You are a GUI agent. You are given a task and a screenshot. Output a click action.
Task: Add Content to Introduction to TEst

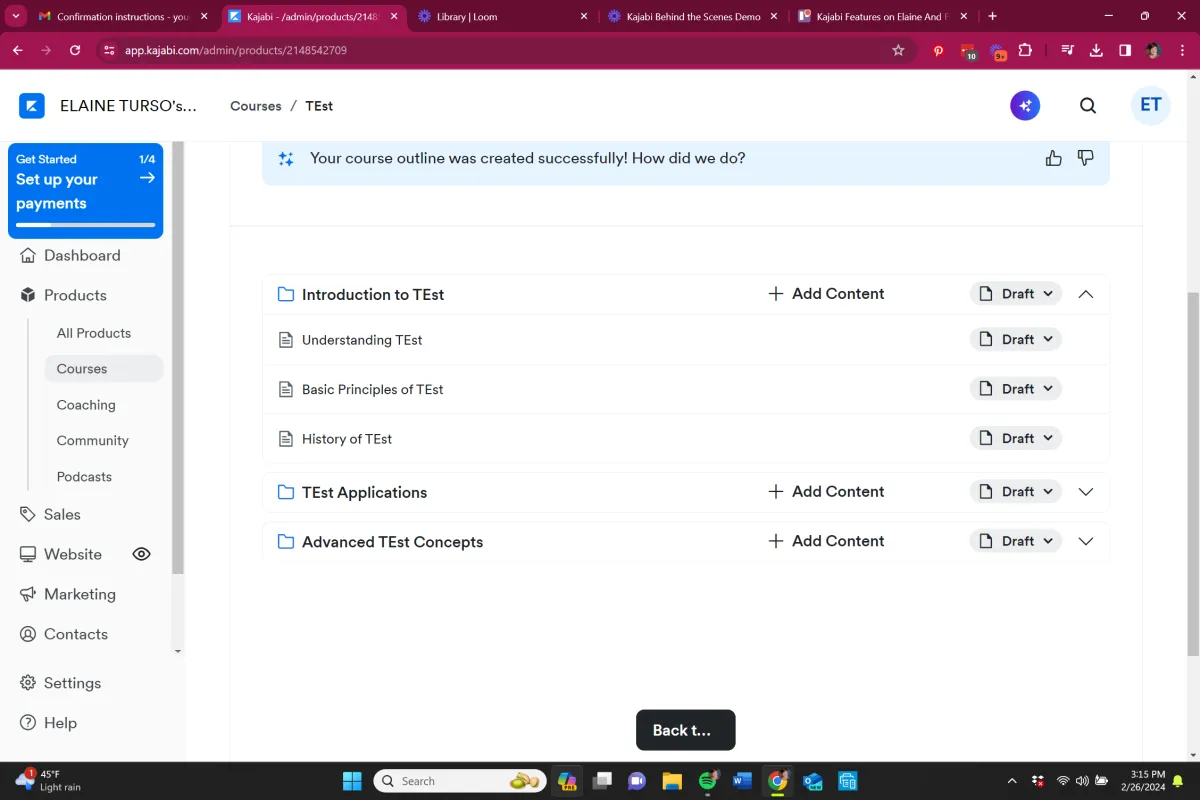tap(826, 294)
